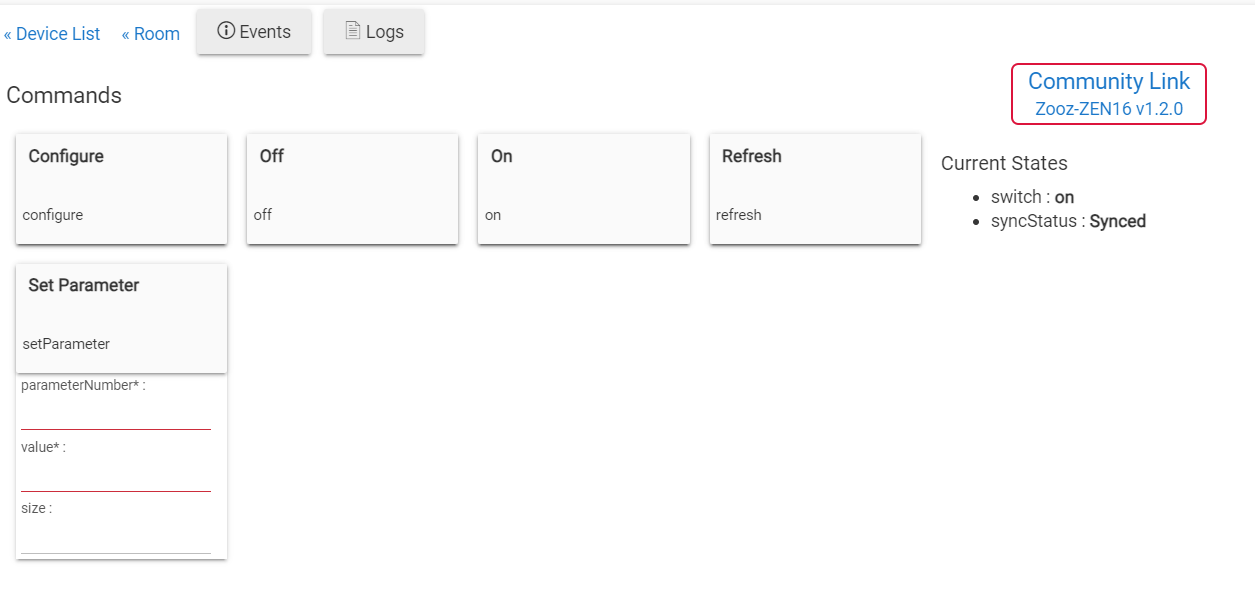Run the Refresh command
This screenshot has height=589, width=1255.
pyautogui.click(x=815, y=188)
